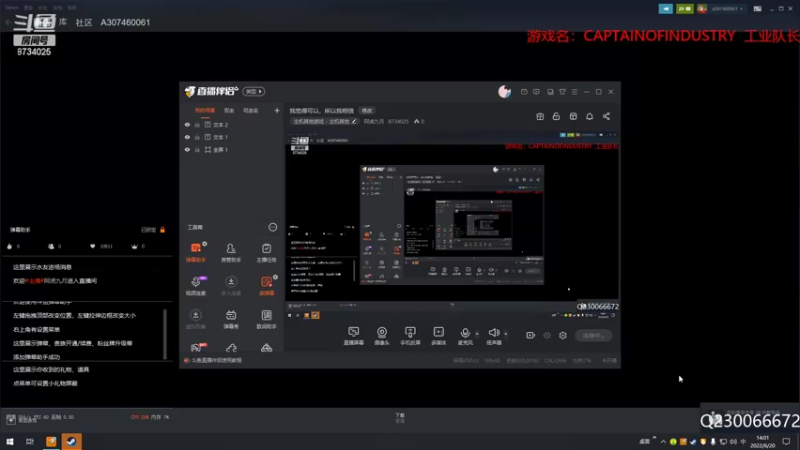The width and height of the screenshot is (800, 450).
Task: Hide the 文本 2 layer with its eye
Action: coord(187,124)
